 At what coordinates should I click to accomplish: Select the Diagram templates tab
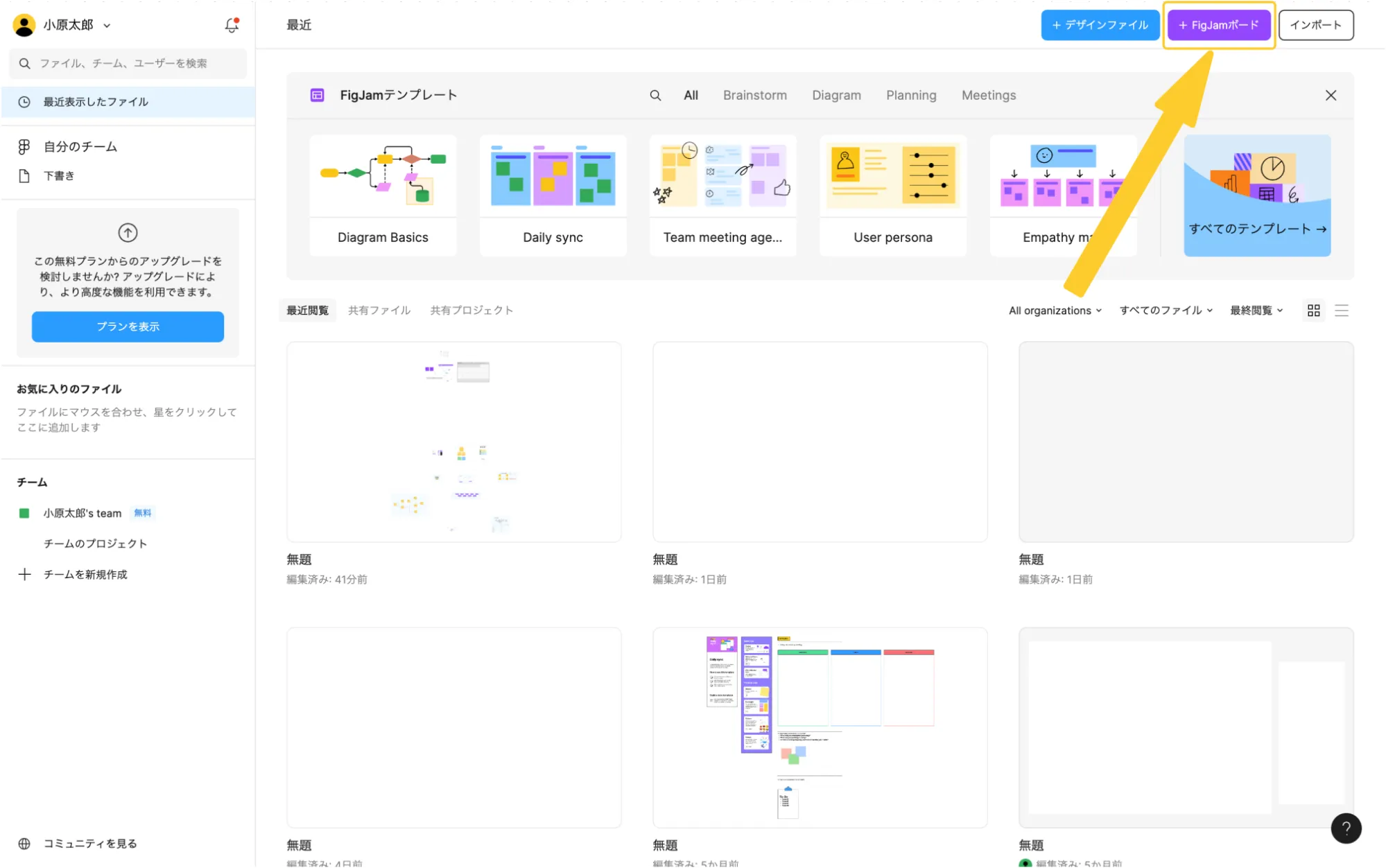point(835,95)
